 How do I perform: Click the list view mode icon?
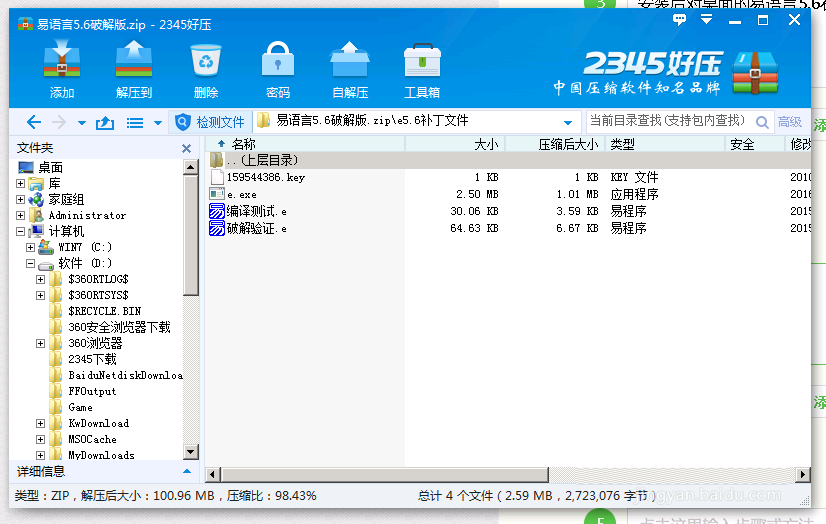(x=135, y=123)
